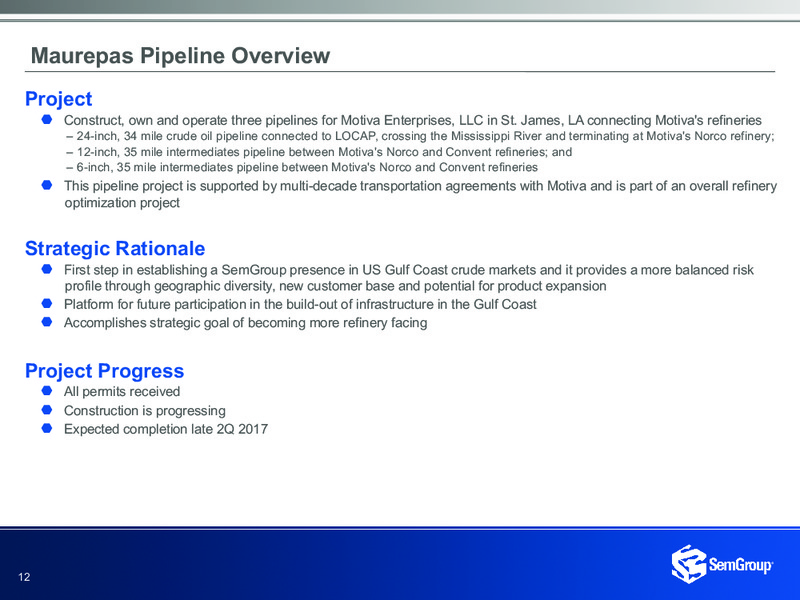The image size is (800, 600).
Task: Click the line starting profile through geographic diversity
Action: click(x=335, y=286)
